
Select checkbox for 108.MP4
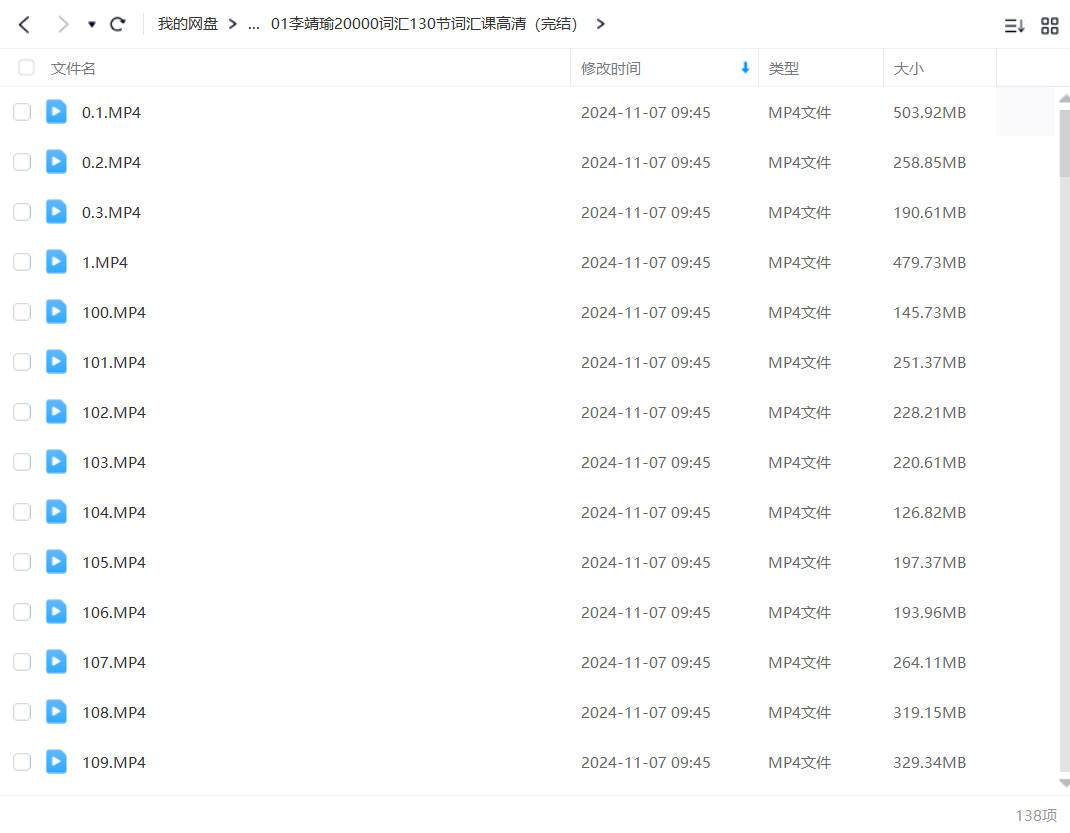pyautogui.click(x=22, y=712)
